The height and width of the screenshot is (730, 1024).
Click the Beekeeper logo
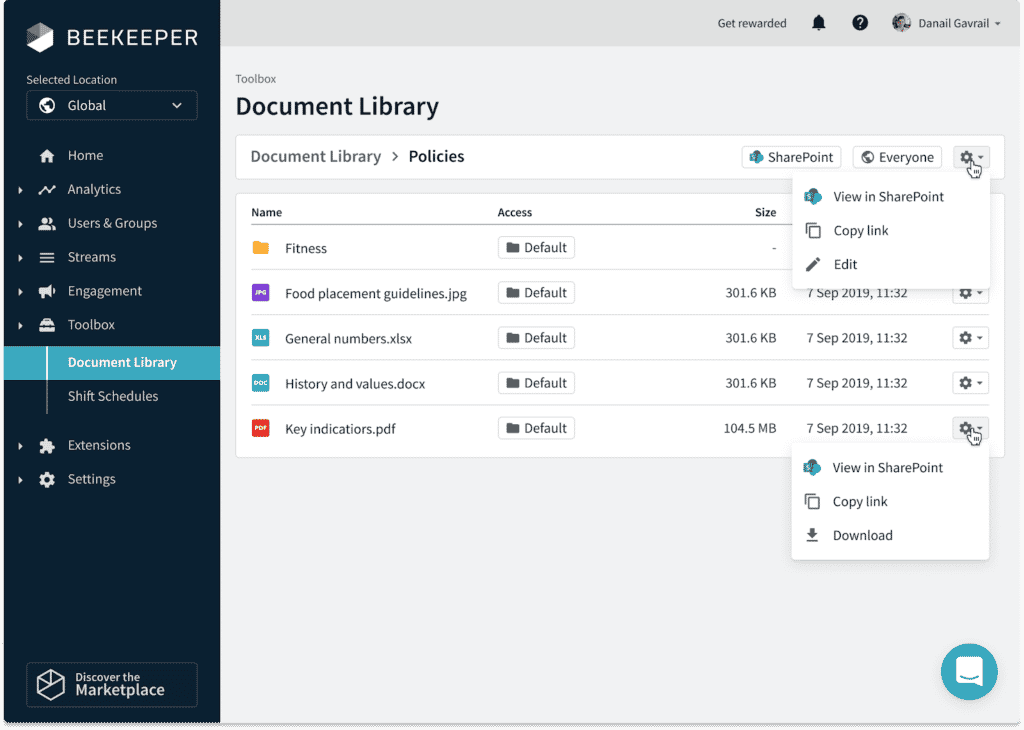coord(112,38)
